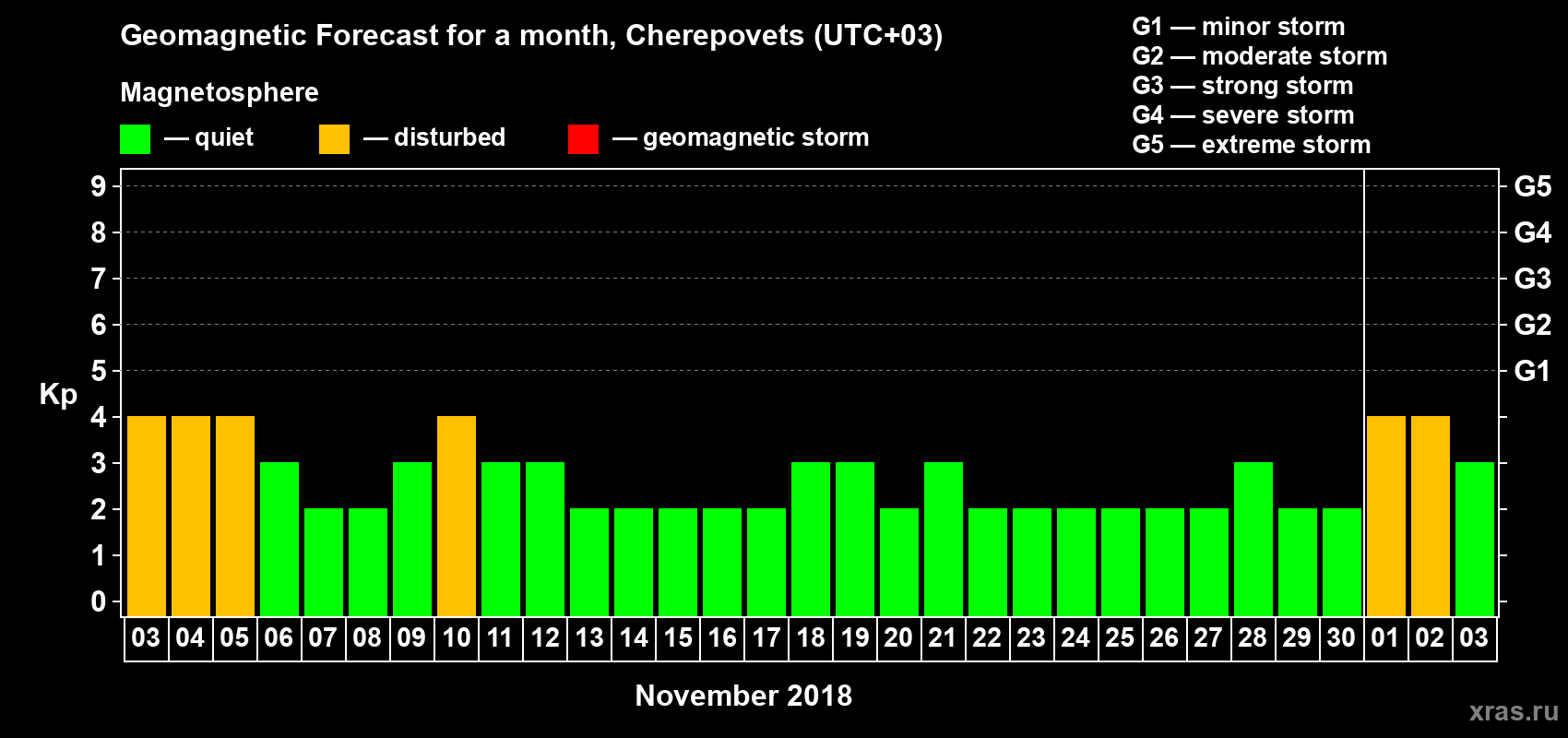Click the date label 22
Screen dimensions: 1568x738
click(x=987, y=637)
